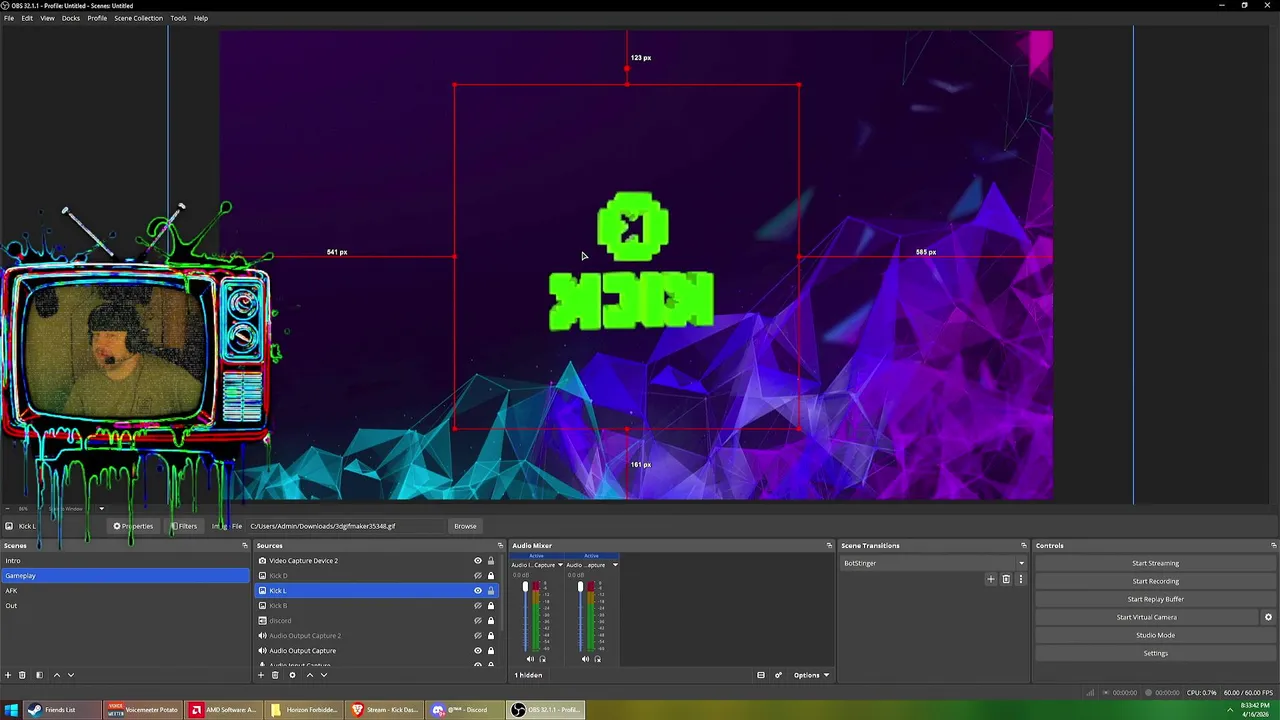Remove scene transition with trash icon
Viewport: 1280px width, 720px height.
1006,579
